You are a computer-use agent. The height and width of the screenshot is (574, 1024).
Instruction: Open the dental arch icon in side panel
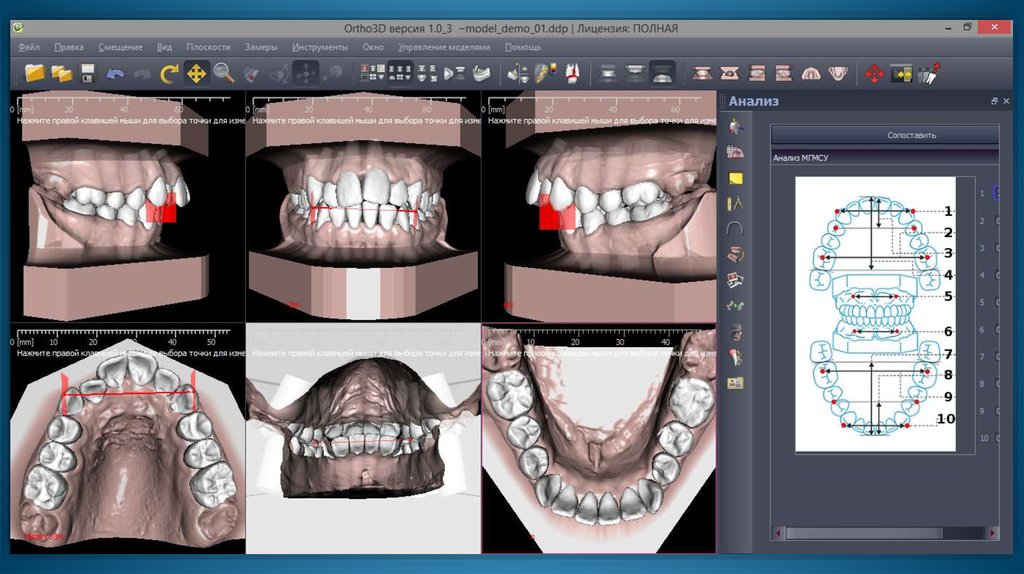(x=736, y=228)
